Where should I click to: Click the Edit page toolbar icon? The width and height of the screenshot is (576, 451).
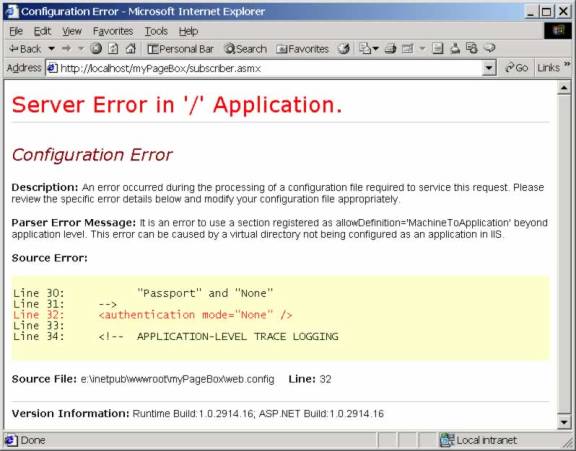point(407,48)
